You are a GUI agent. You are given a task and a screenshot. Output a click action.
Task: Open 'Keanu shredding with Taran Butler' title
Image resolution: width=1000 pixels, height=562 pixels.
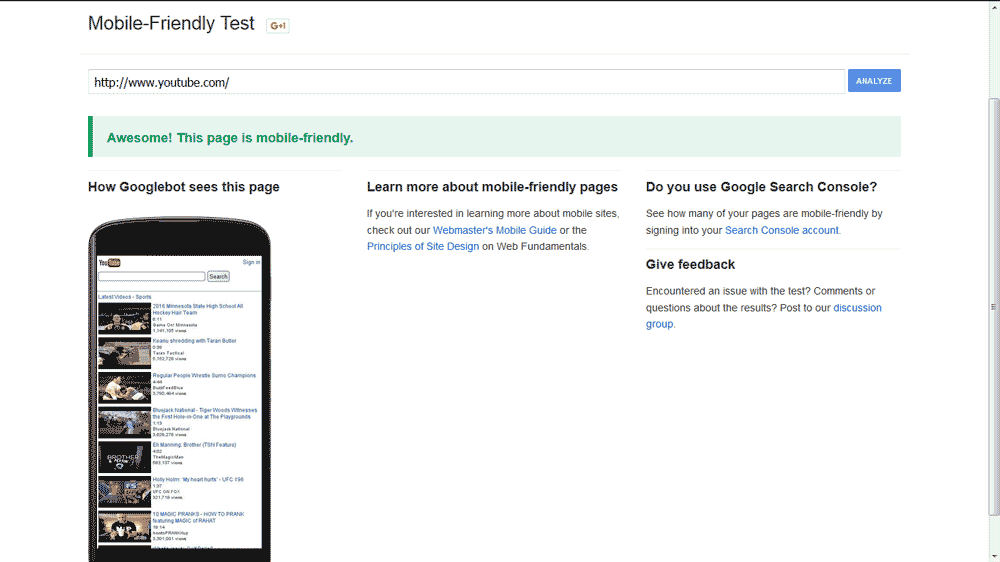(x=194, y=341)
